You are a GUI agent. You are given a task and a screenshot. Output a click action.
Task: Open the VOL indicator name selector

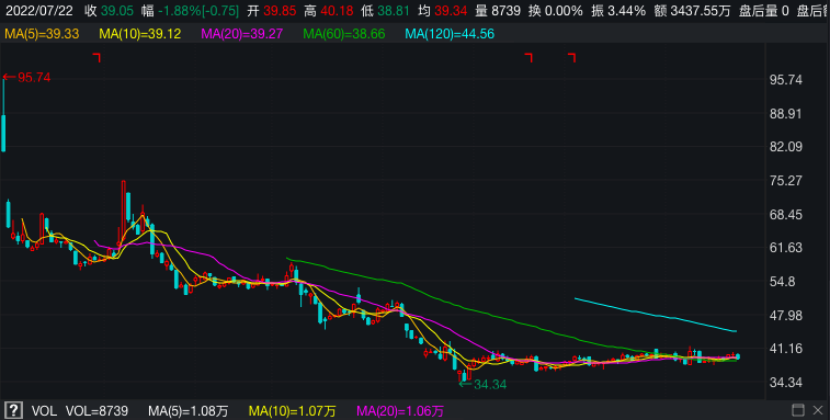pyautogui.click(x=44, y=411)
